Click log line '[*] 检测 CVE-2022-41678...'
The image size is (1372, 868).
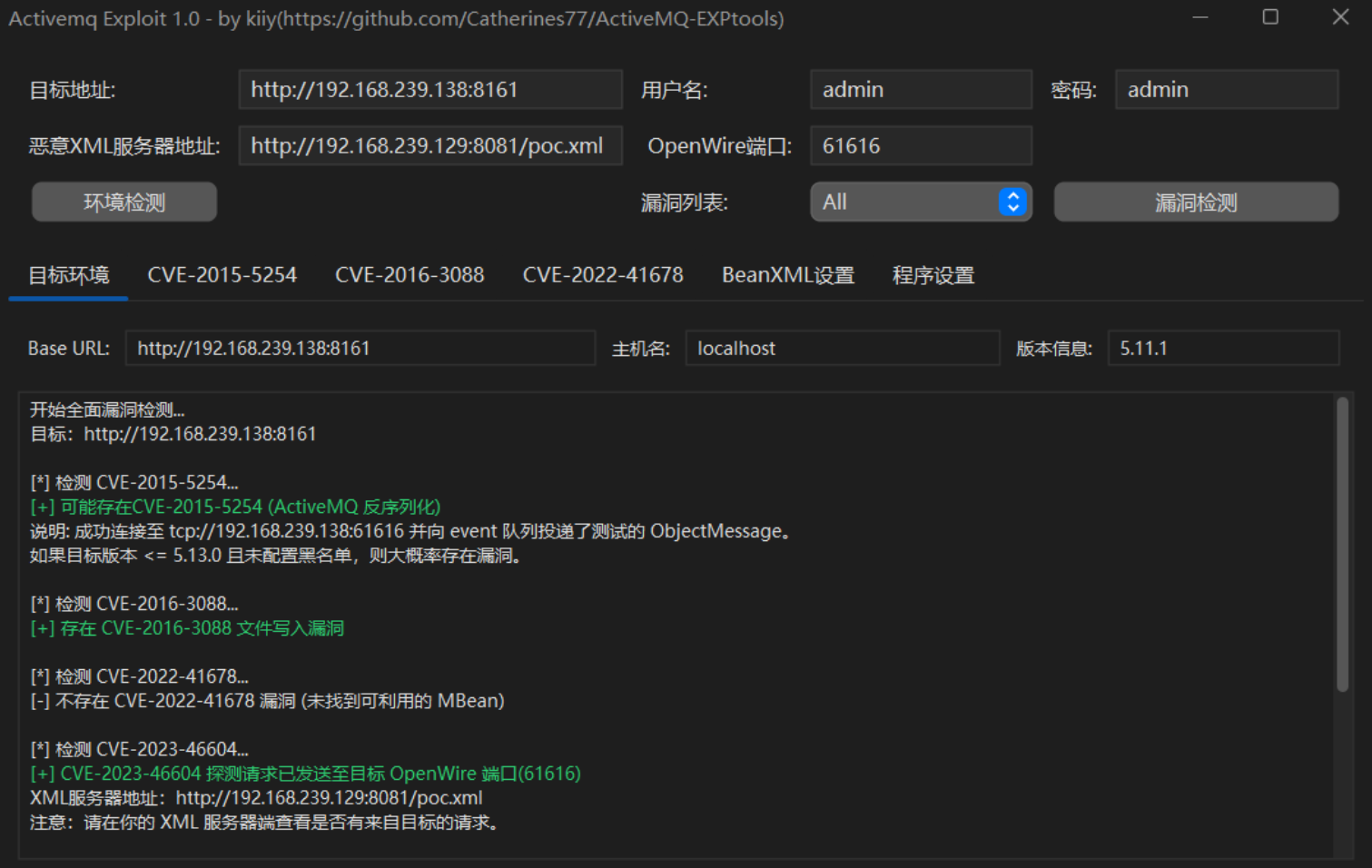[139, 676]
